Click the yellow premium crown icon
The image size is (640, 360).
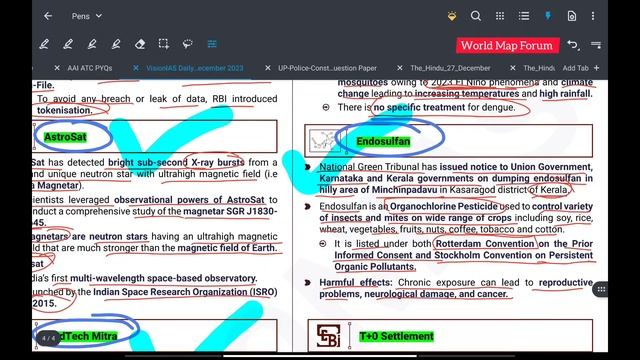click(452, 16)
